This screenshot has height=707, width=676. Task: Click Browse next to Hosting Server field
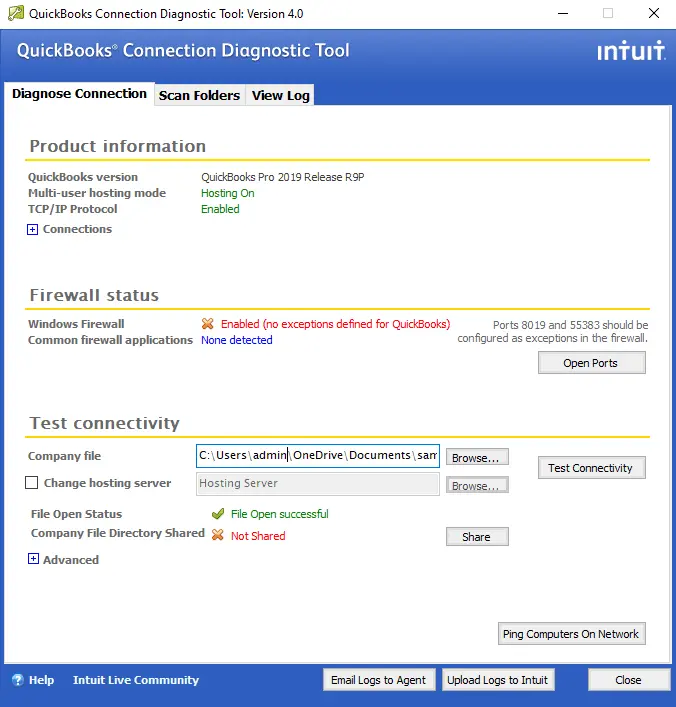pos(477,485)
